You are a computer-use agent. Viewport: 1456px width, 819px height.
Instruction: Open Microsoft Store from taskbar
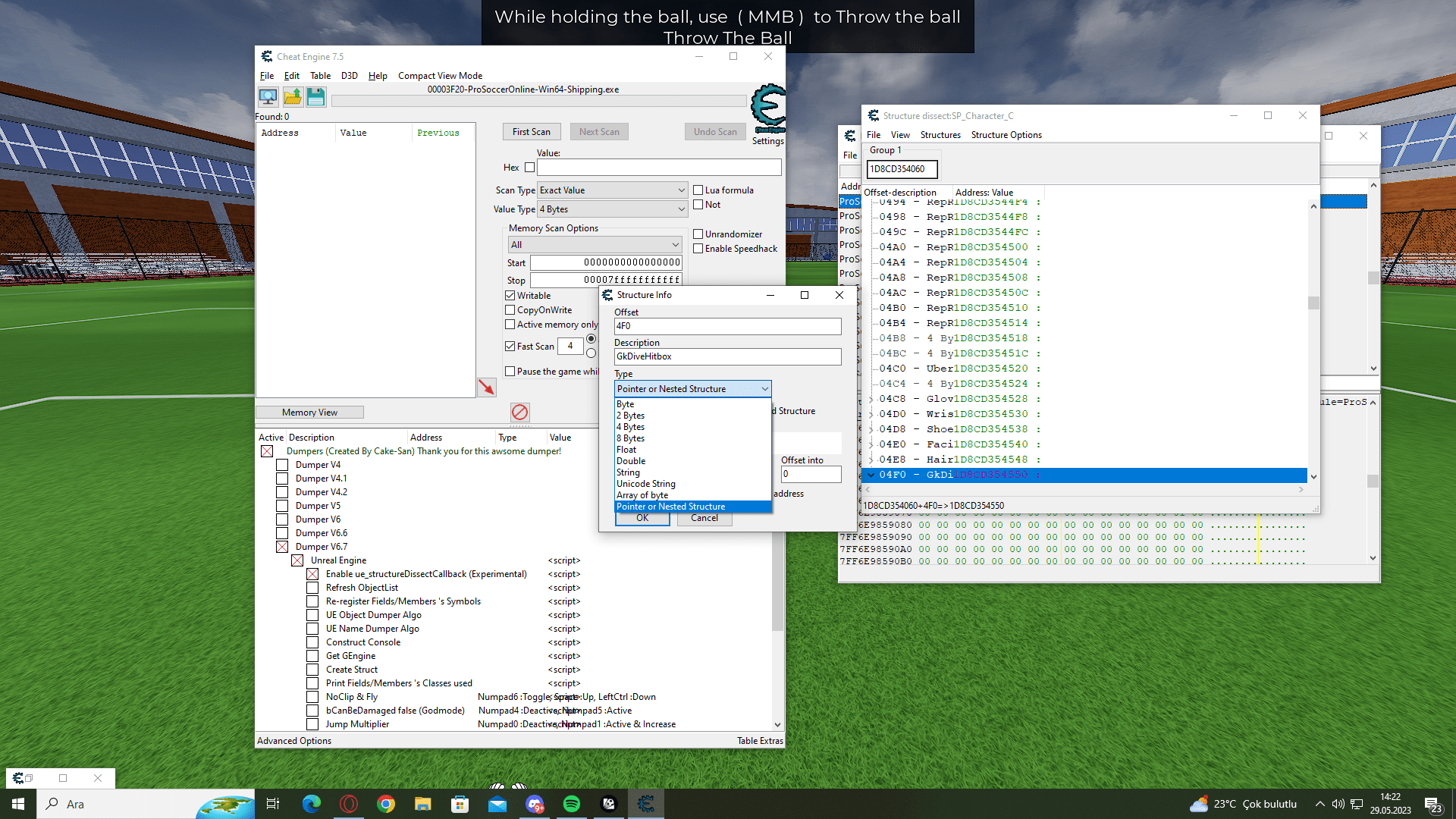click(460, 804)
